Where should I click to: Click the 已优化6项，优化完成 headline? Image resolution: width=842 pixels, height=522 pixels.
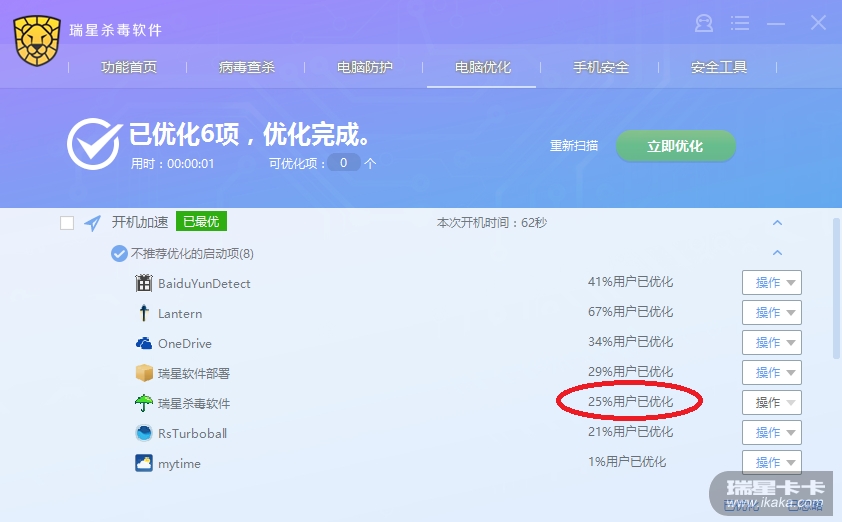pyautogui.click(x=249, y=134)
